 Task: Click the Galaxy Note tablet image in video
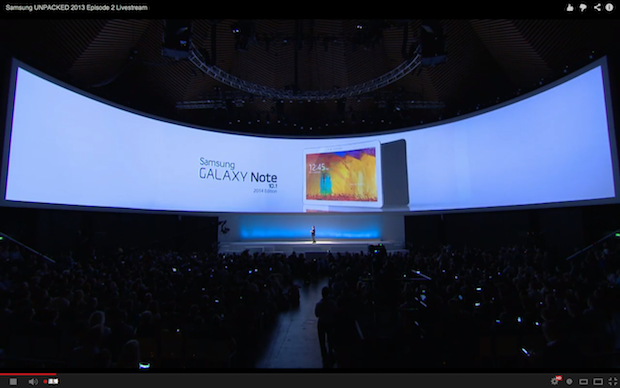click(x=355, y=174)
